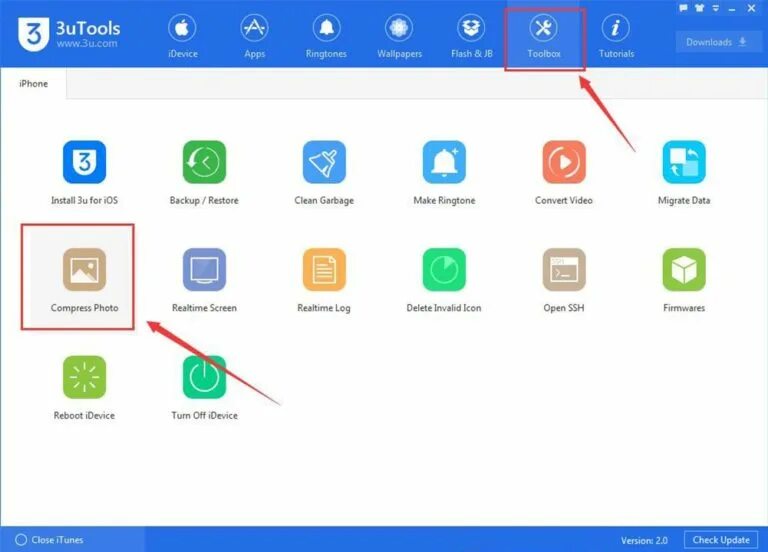Click the Open SSH tool

564,280
